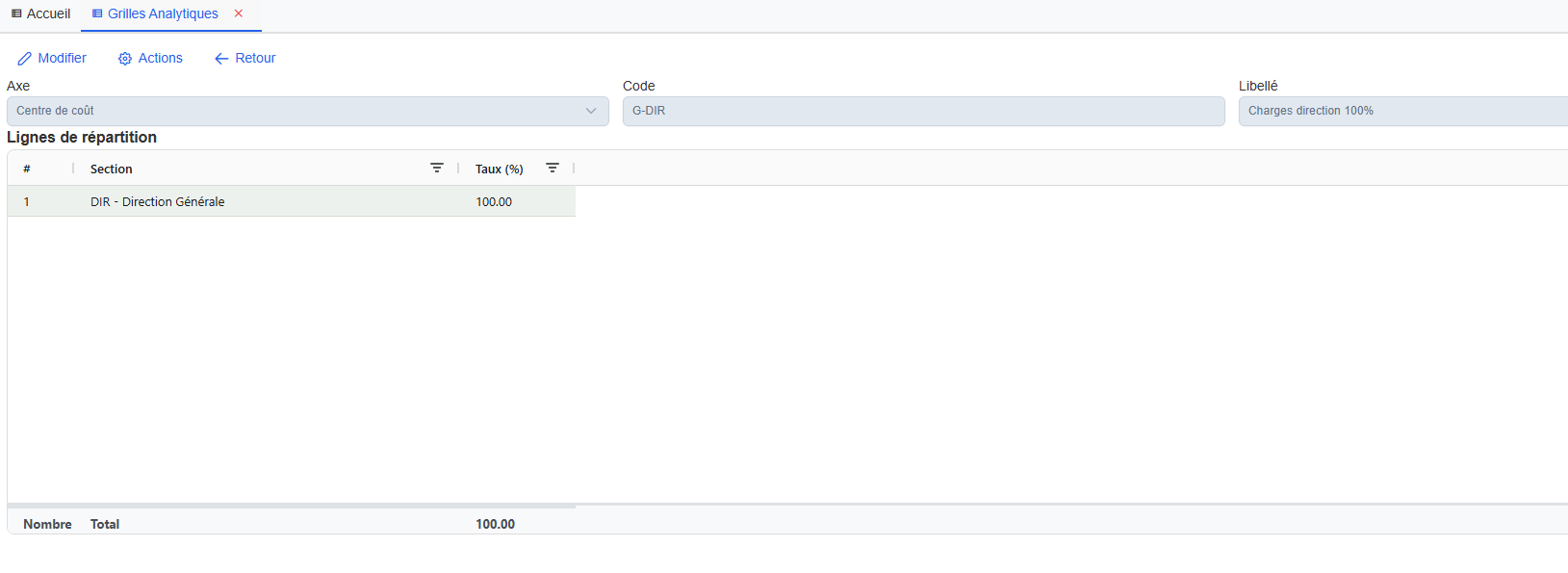Click the grid's horizontal scrollbar above footer
The image size is (1568, 573).
[x=291, y=505]
